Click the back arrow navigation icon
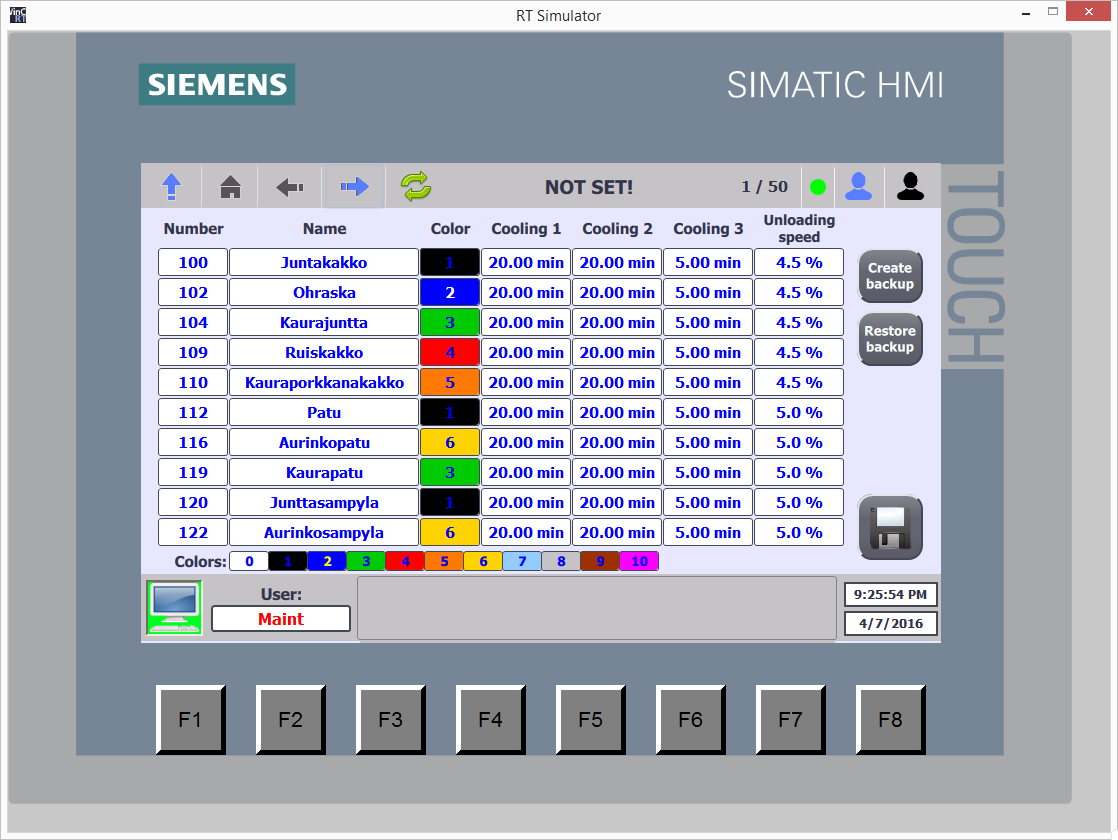This screenshot has width=1118, height=840. click(x=290, y=186)
